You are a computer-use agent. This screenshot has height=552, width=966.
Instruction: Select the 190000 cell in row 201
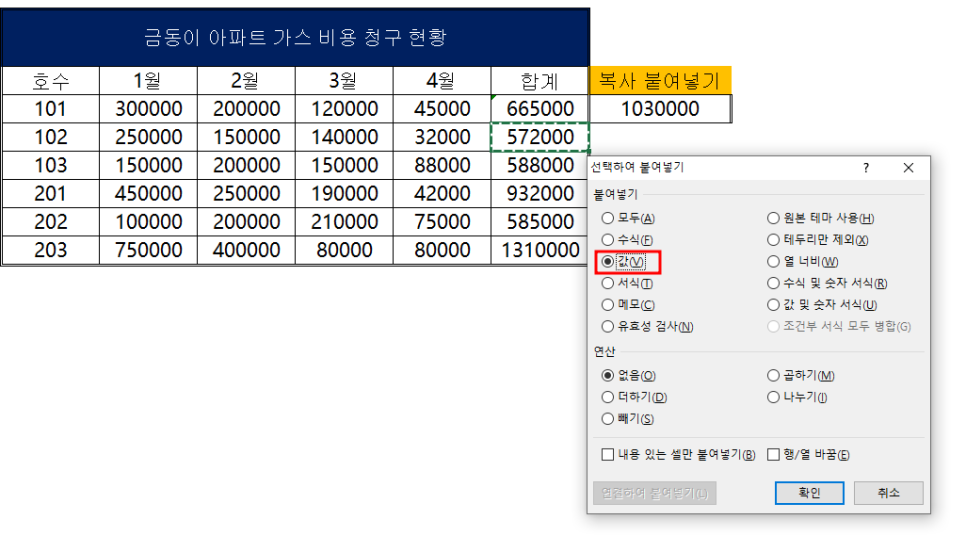tap(344, 193)
